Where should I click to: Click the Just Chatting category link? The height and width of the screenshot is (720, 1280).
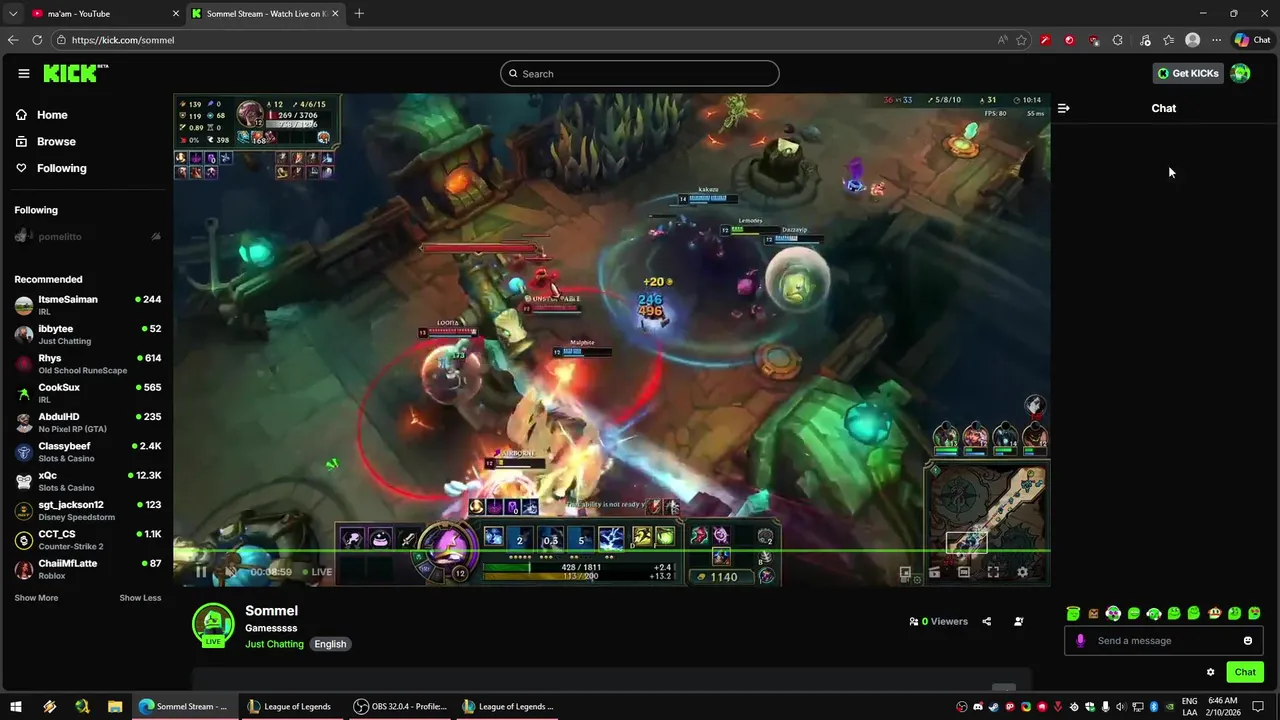click(274, 644)
